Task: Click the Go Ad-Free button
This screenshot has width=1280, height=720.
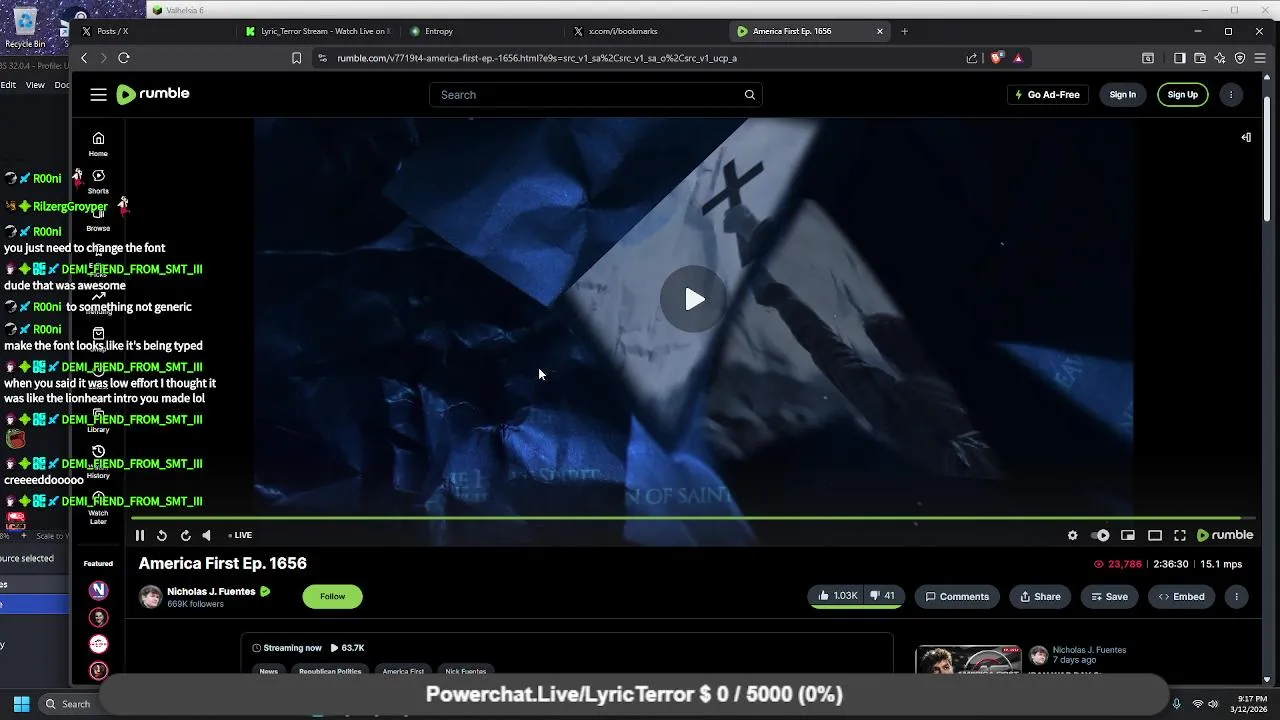Action: click(x=1047, y=94)
